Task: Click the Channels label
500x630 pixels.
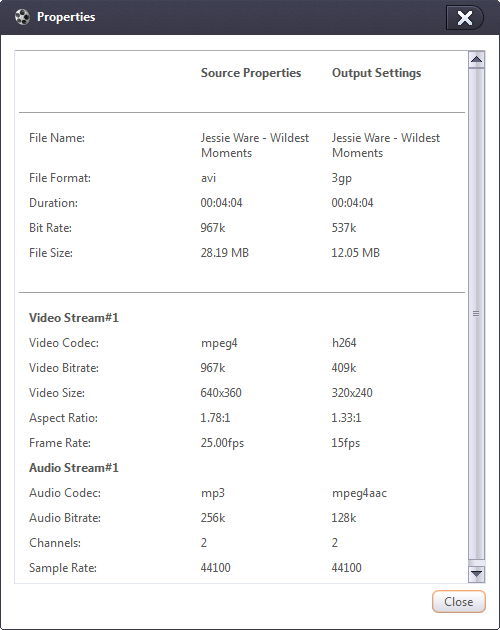Action: pyautogui.click(x=55, y=542)
